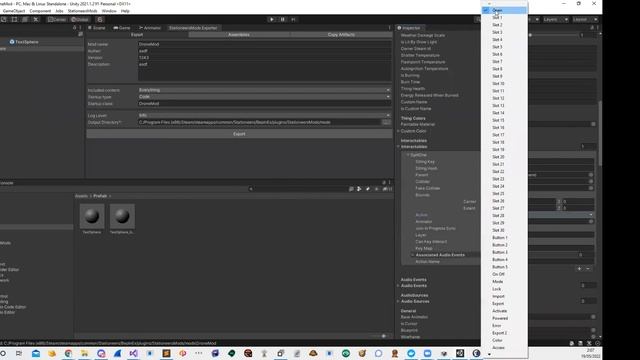640x360 pixels.
Task: Select the StationeersMods Exporter tab
Action: coord(193,28)
